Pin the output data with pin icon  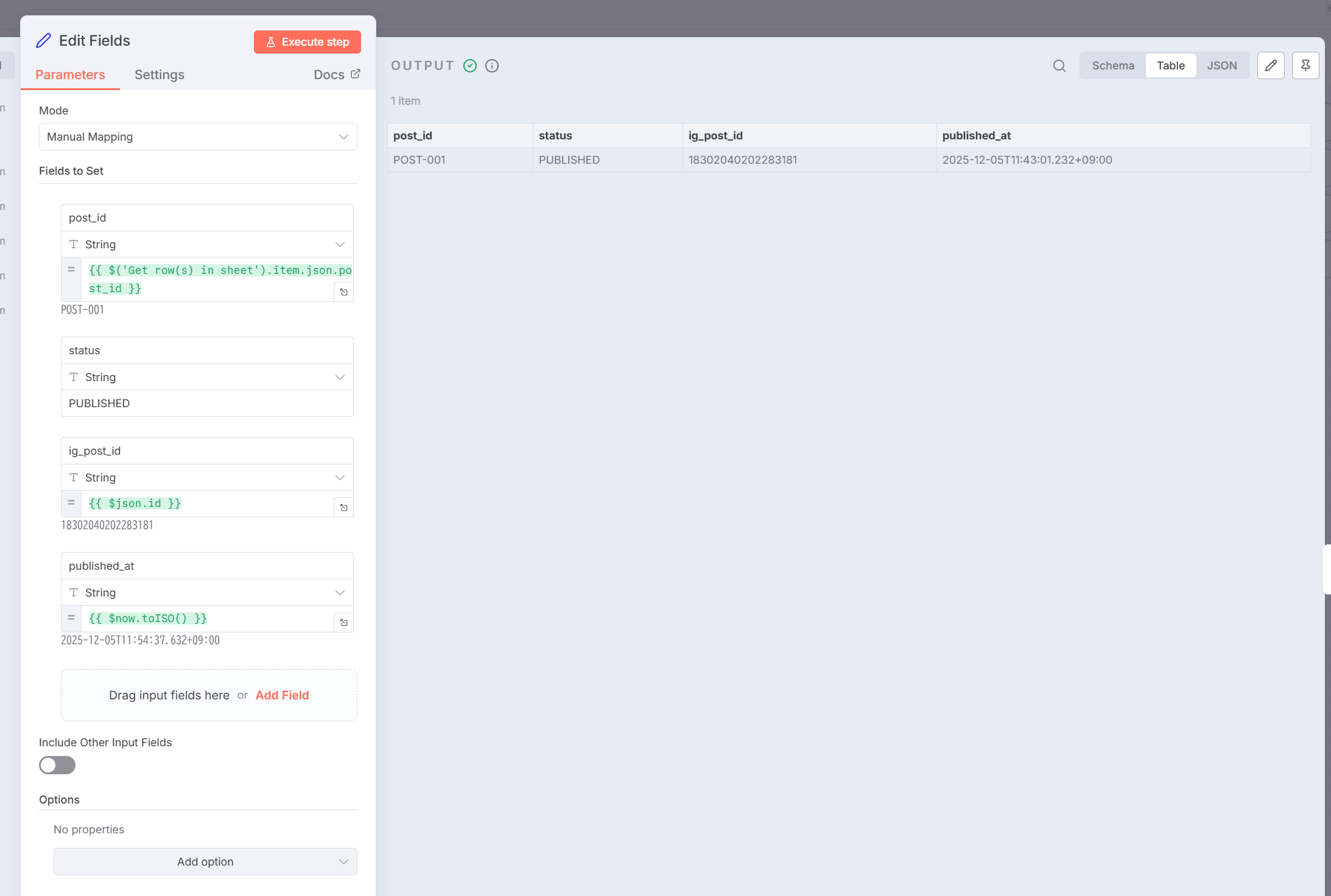point(1305,66)
